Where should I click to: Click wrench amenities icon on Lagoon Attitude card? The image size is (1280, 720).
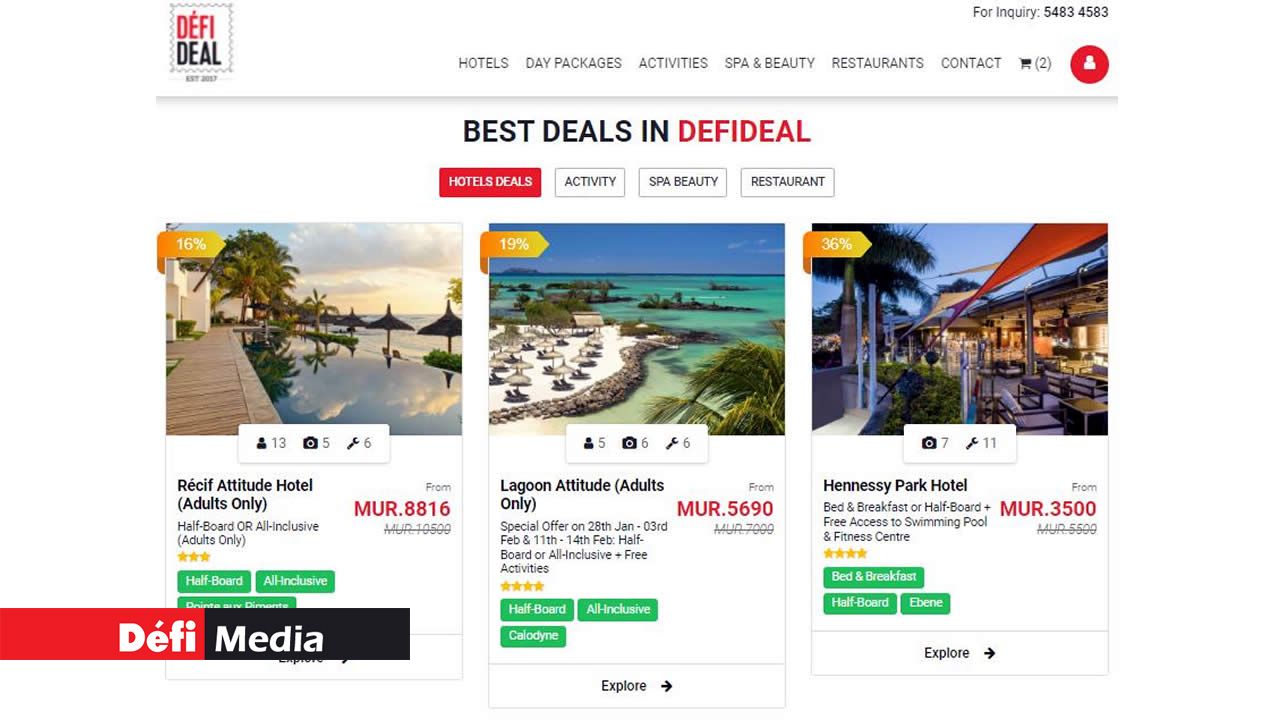pyautogui.click(x=672, y=443)
